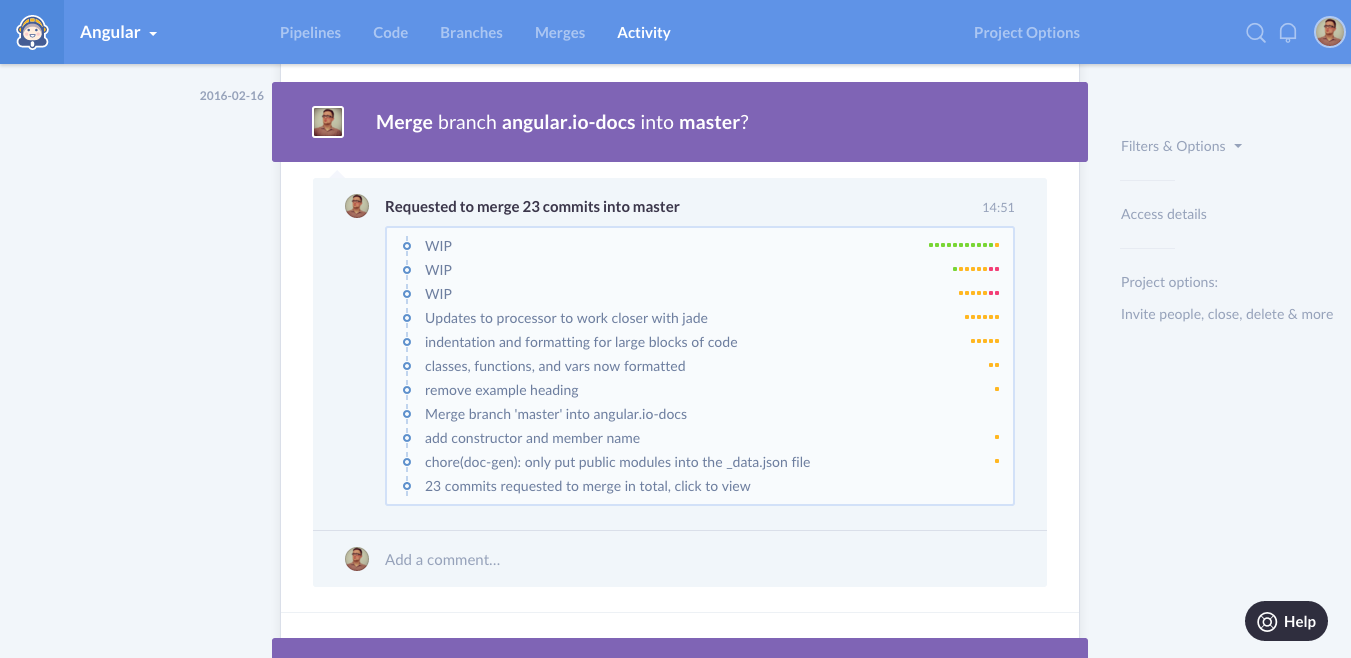
Task: Click the 2016-02-16 date label
Action: (x=232, y=96)
